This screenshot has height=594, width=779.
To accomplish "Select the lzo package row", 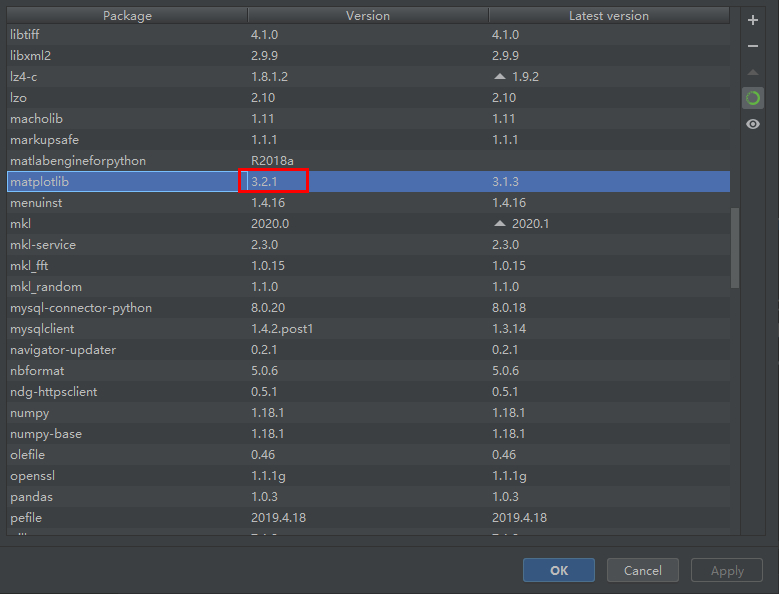I will pyautogui.click(x=368, y=98).
